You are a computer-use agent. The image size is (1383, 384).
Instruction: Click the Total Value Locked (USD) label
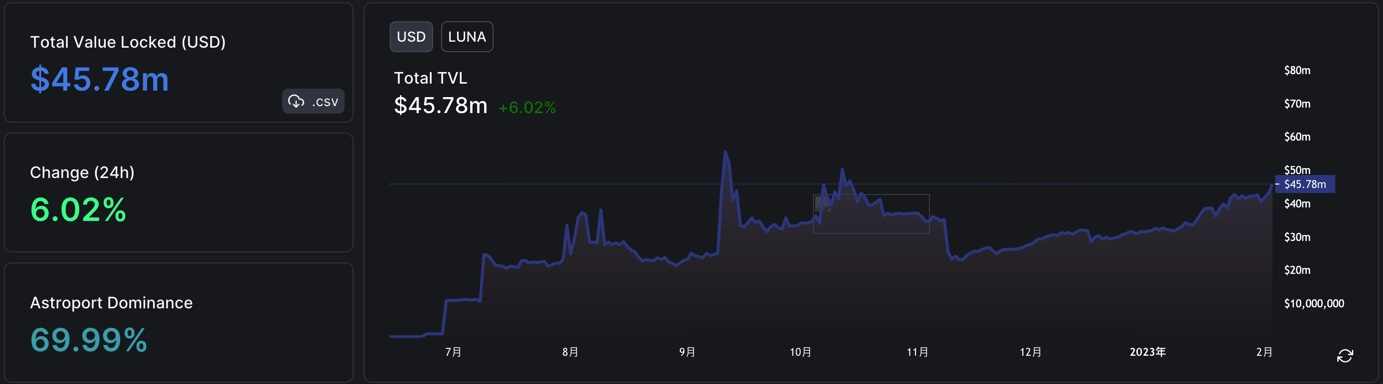[128, 42]
